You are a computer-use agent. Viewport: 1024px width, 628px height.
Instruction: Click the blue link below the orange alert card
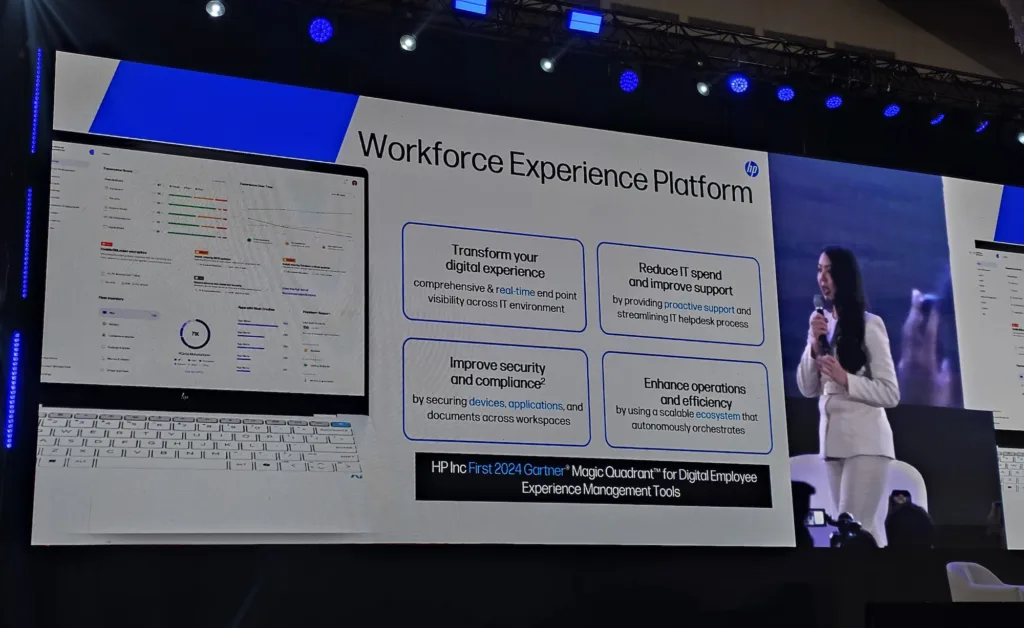pos(298,291)
